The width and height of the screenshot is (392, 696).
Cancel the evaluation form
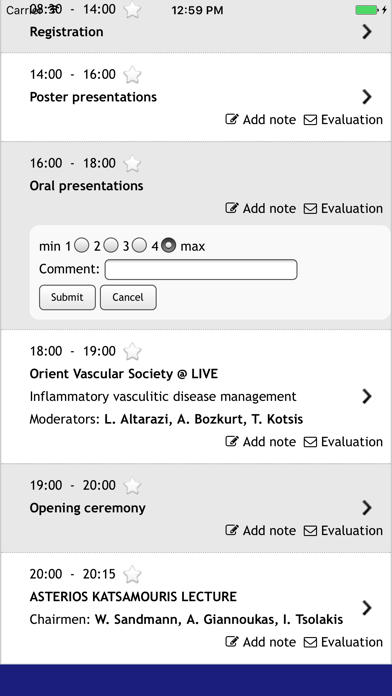click(x=128, y=297)
